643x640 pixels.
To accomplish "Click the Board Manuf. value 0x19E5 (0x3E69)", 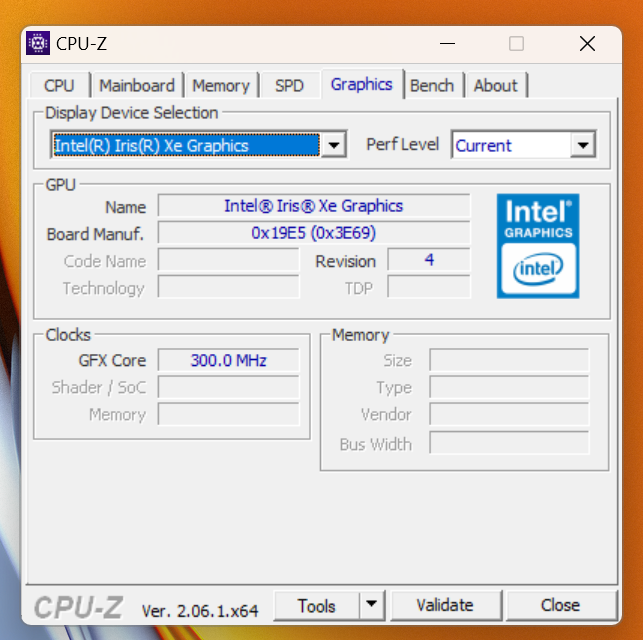I will (314, 233).
